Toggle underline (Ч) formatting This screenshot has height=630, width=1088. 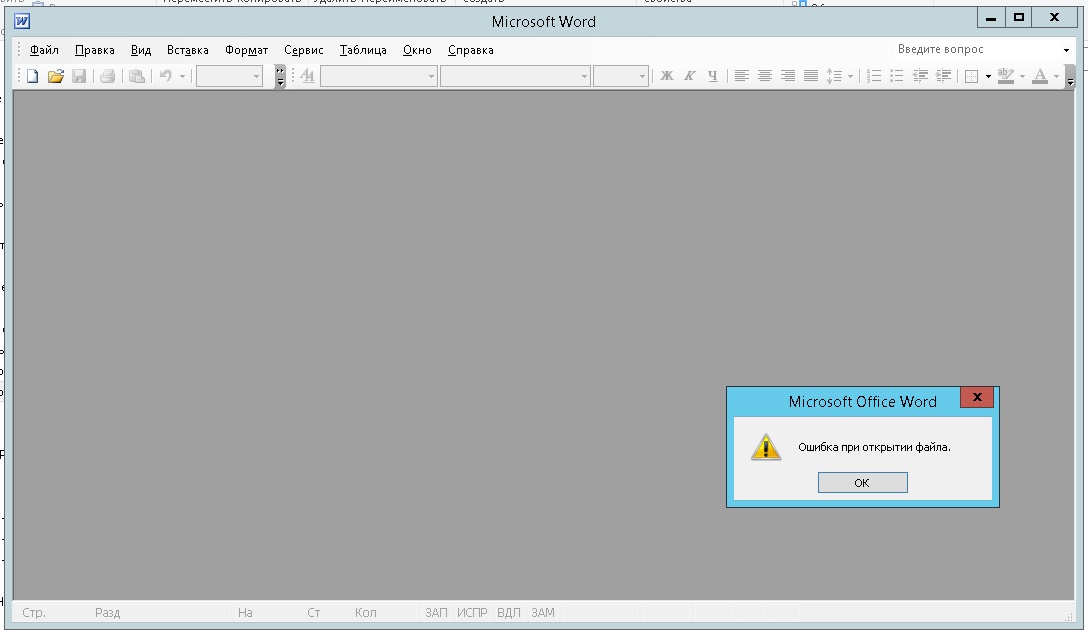[713, 76]
